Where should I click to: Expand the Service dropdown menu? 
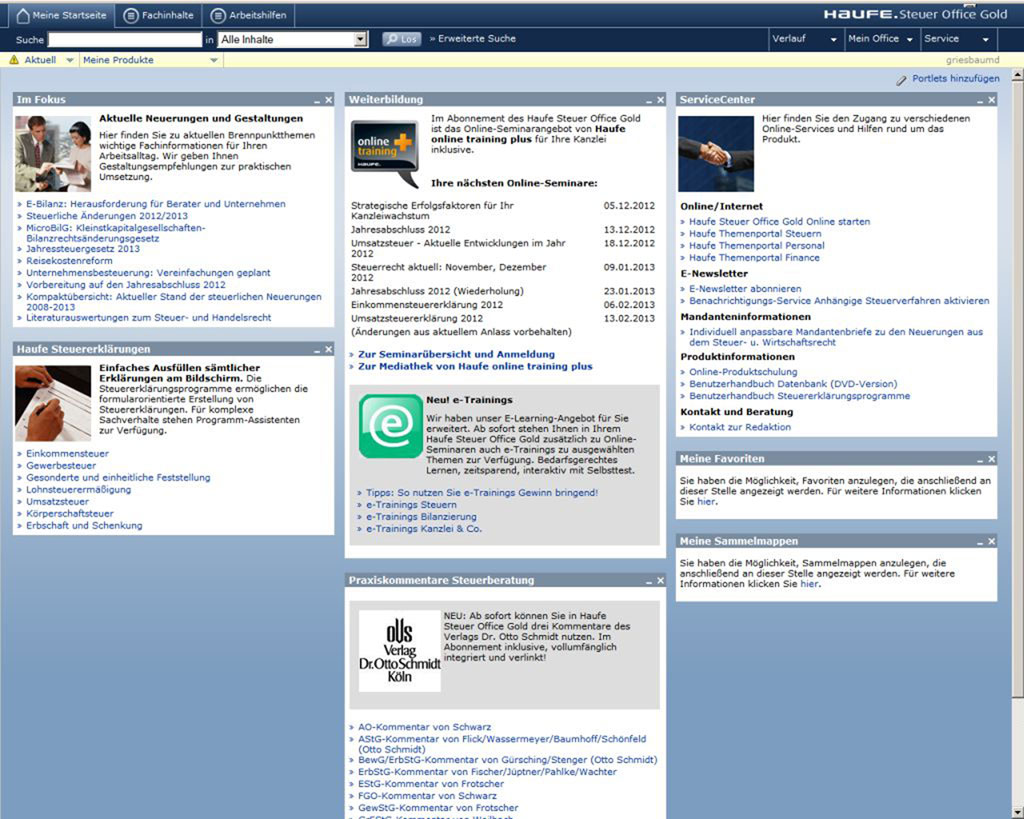coord(957,39)
